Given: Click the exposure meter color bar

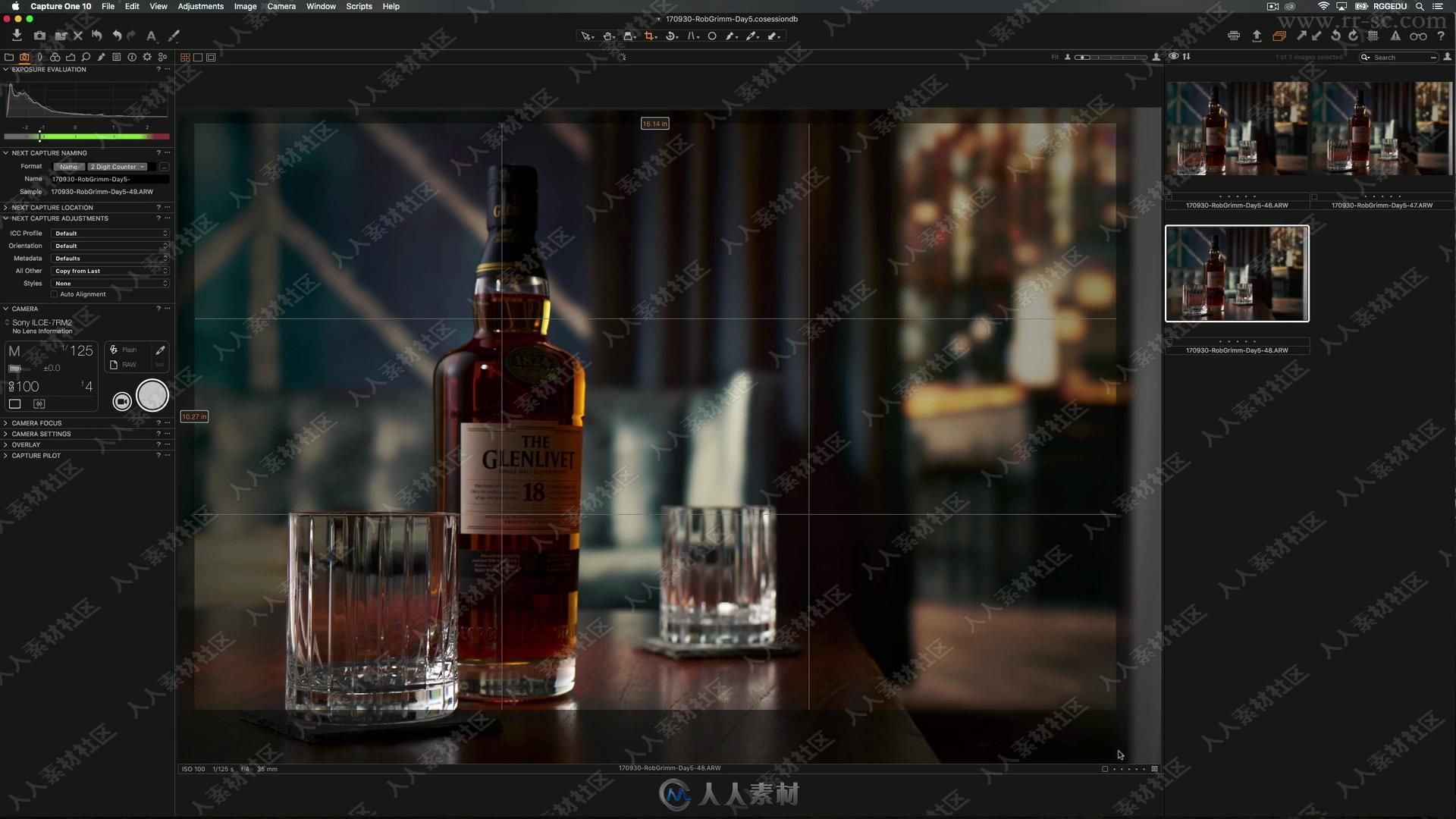Looking at the screenshot, I should pyautogui.click(x=86, y=136).
